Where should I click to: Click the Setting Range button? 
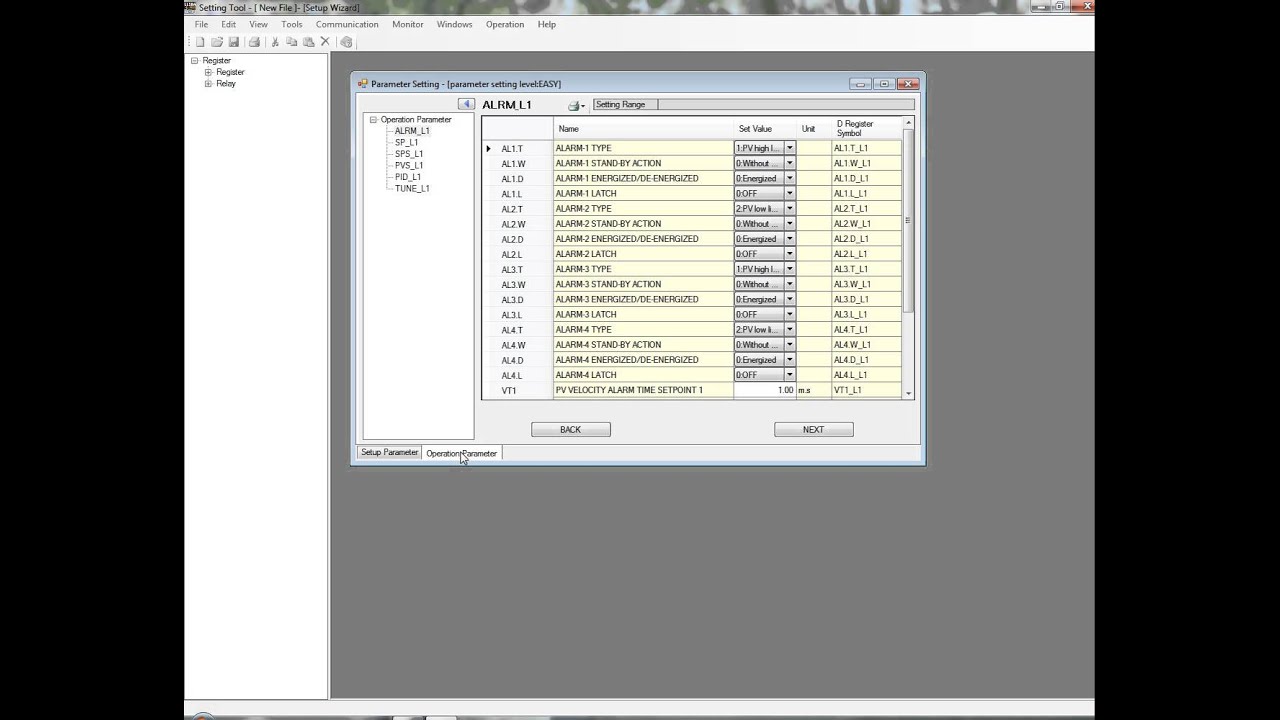[x=625, y=104]
